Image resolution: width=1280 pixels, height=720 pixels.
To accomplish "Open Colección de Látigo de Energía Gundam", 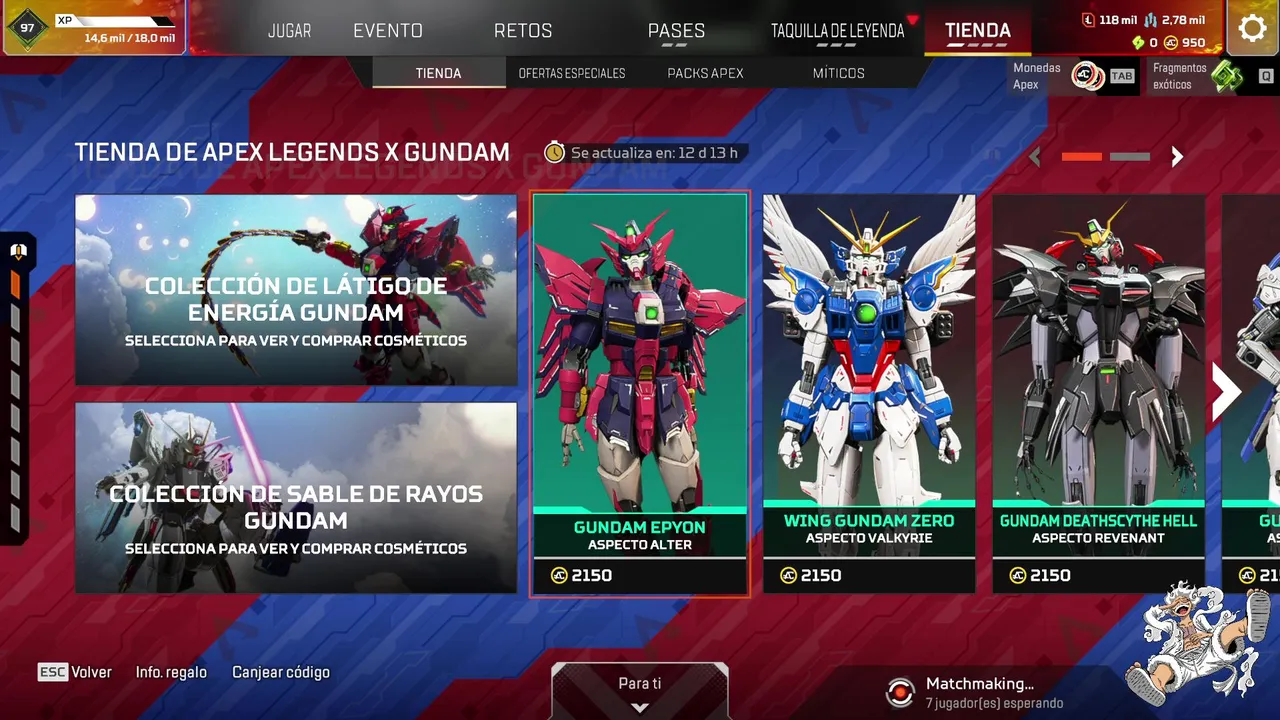I will click(x=296, y=290).
